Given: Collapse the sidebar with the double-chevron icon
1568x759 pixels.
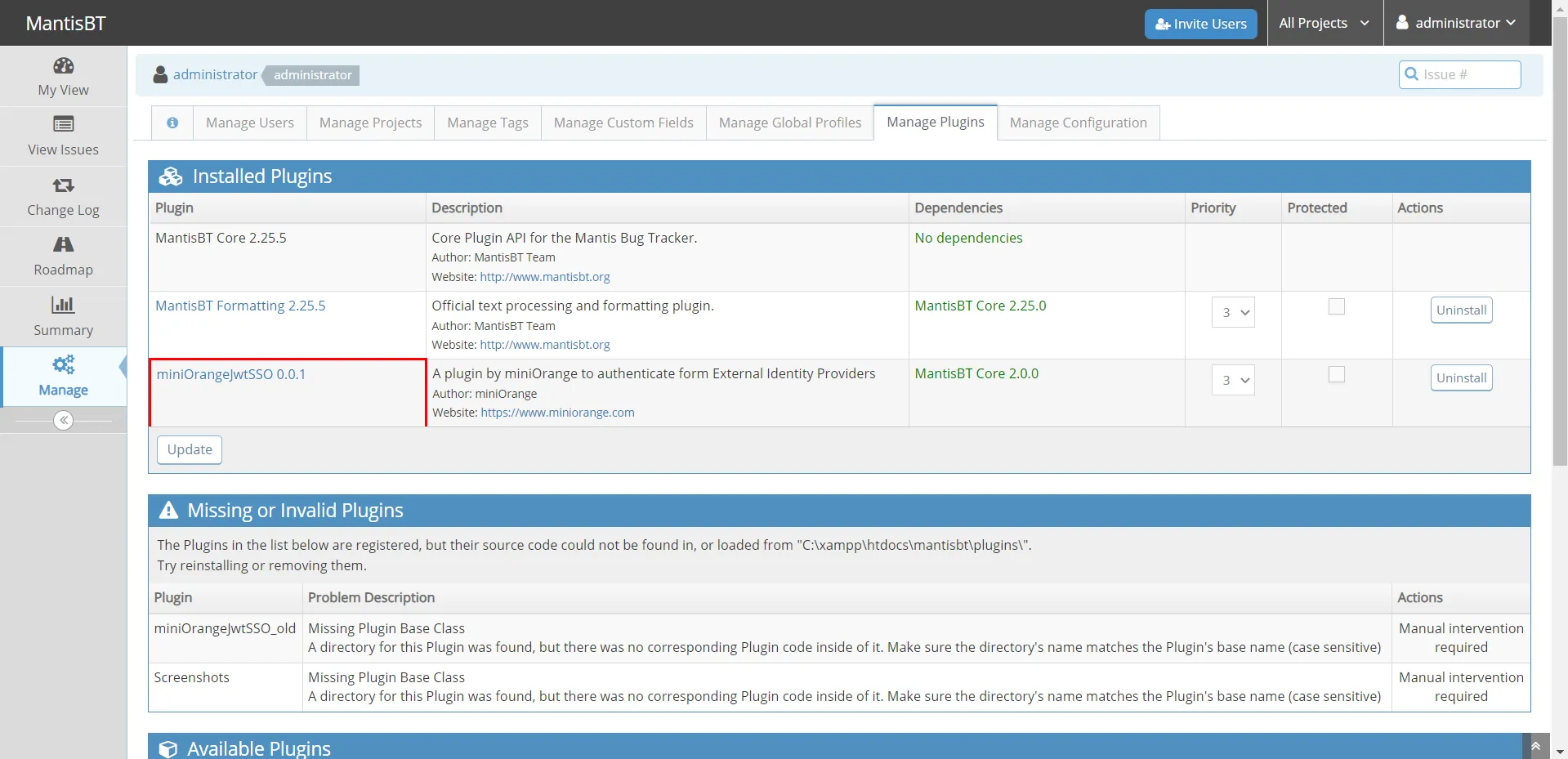Looking at the screenshot, I should tap(63, 420).
